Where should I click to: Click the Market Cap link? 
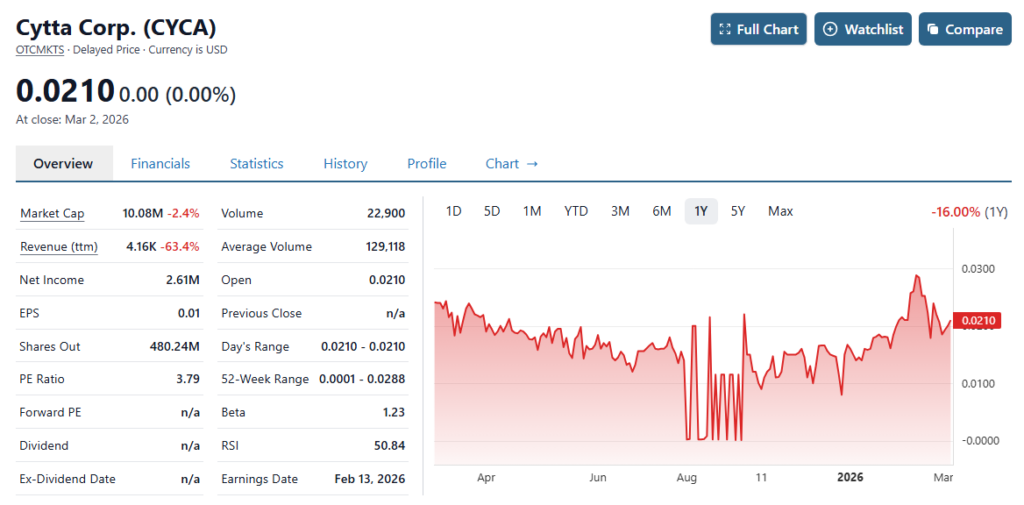[x=52, y=213]
